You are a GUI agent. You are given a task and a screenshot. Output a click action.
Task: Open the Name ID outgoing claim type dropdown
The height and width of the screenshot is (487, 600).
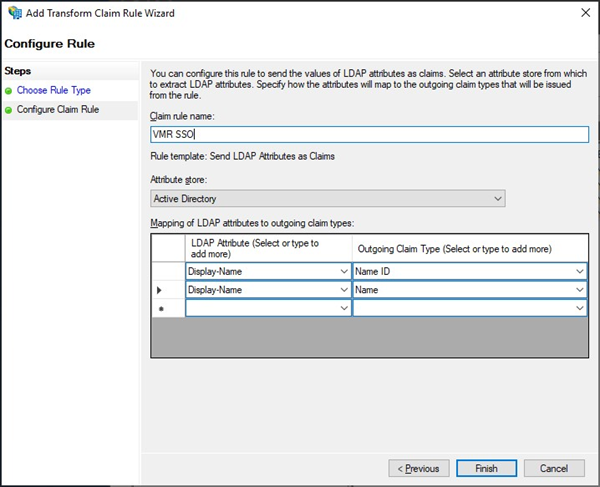579,271
